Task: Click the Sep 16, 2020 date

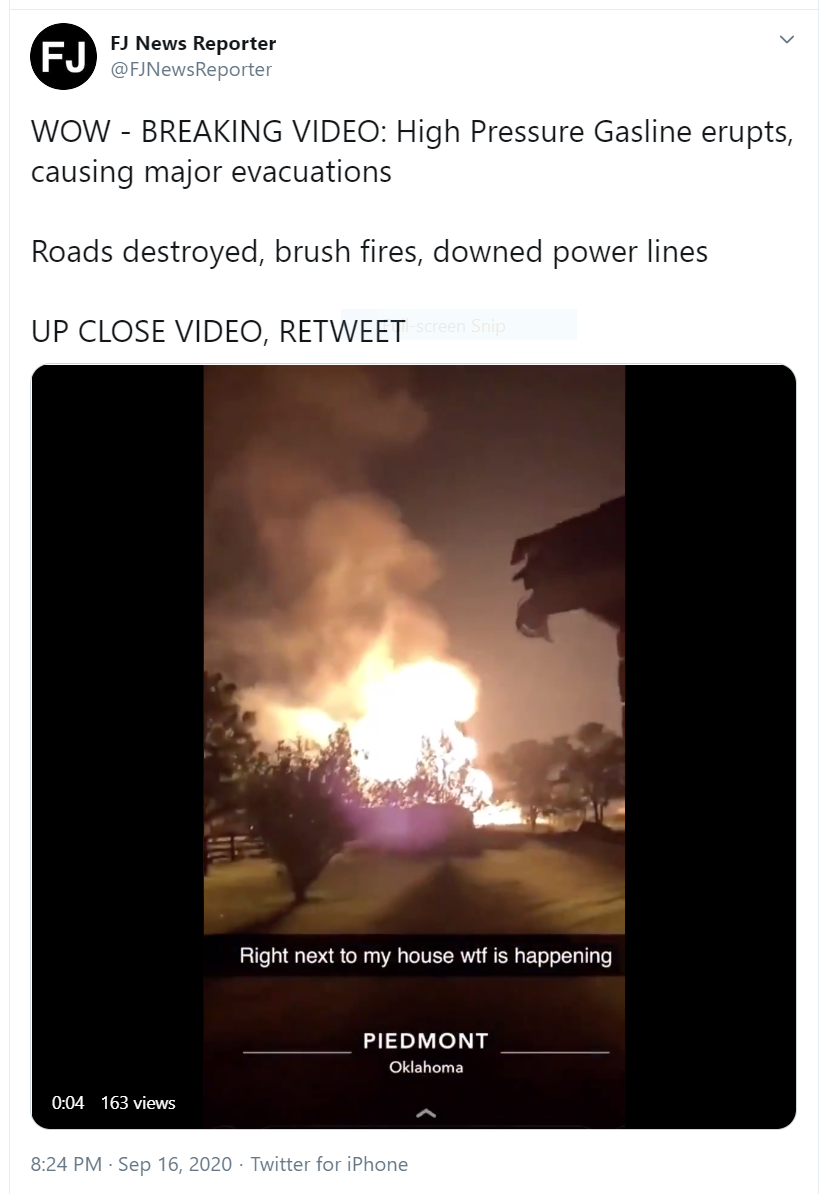Action: coord(175,1164)
